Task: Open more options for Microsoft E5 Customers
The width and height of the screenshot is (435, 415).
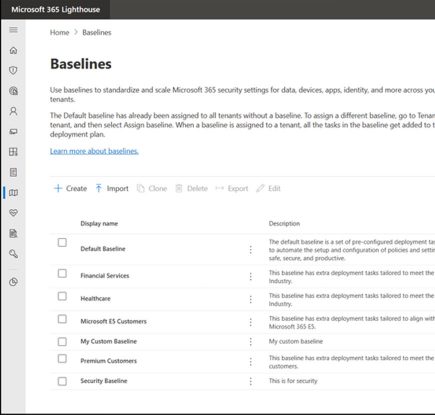Action: [251, 322]
